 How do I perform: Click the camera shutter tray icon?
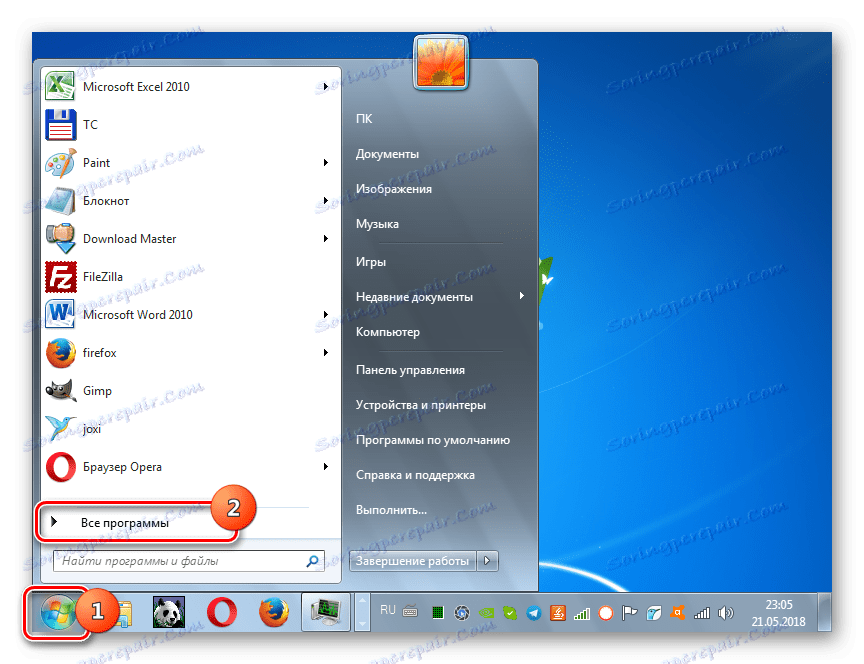pos(462,613)
